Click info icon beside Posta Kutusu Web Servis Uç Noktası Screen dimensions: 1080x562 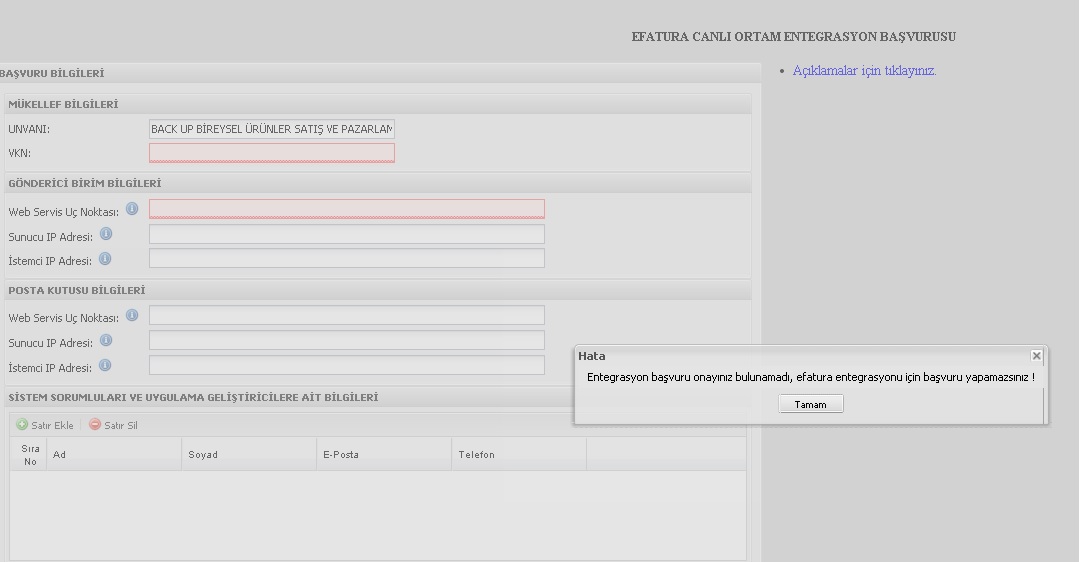[132, 316]
